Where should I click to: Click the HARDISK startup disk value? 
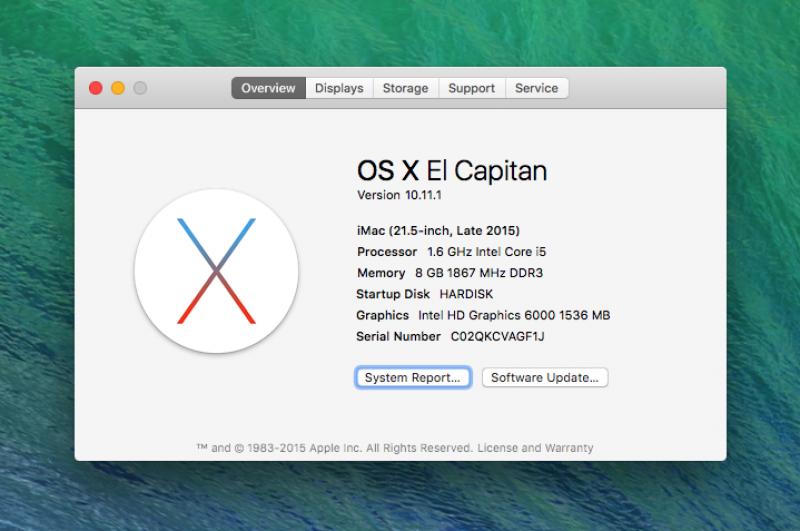coord(466,294)
